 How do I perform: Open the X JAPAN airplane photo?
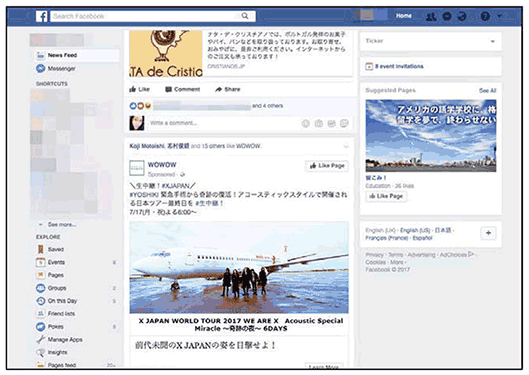coord(239,267)
